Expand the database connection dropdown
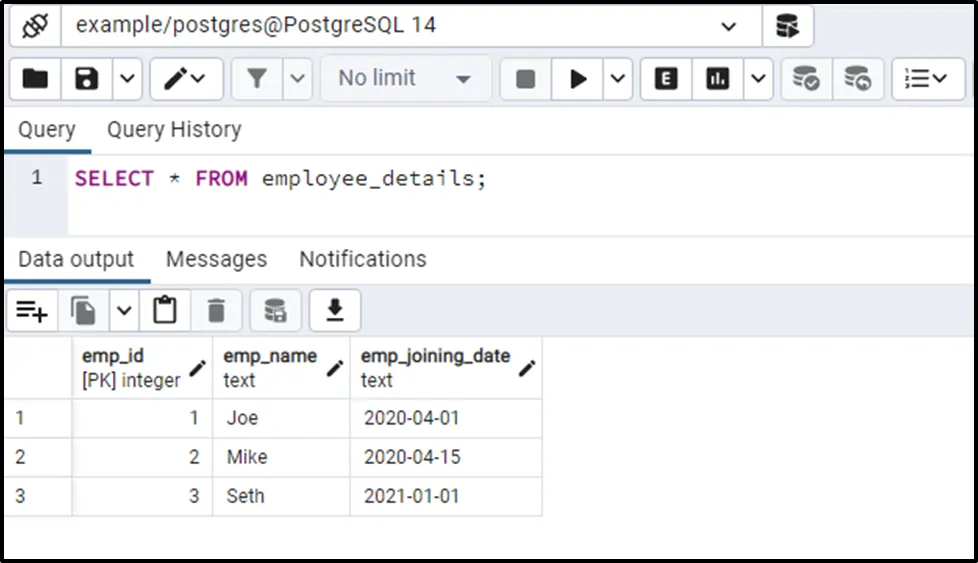978x563 pixels. tap(728, 26)
